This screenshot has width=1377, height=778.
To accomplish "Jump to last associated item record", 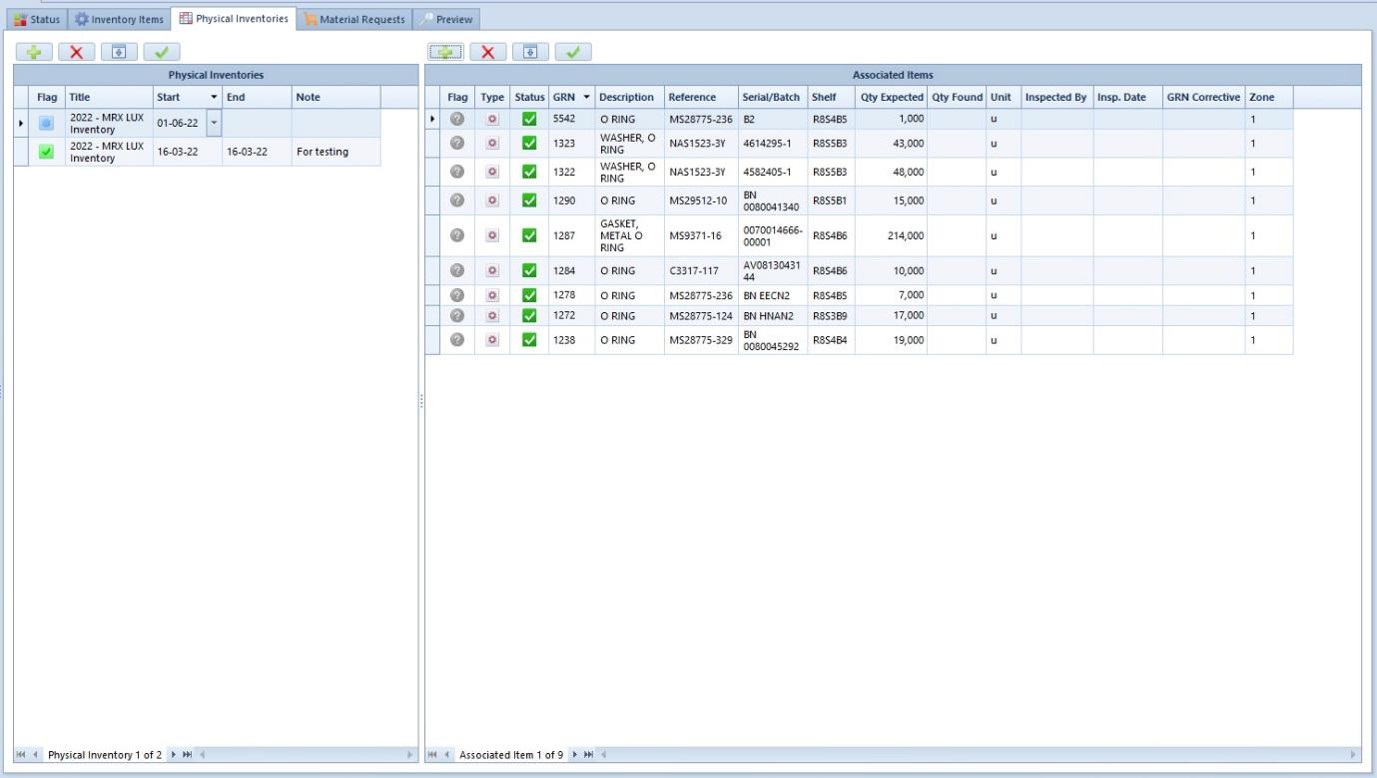I will click(588, 755).
